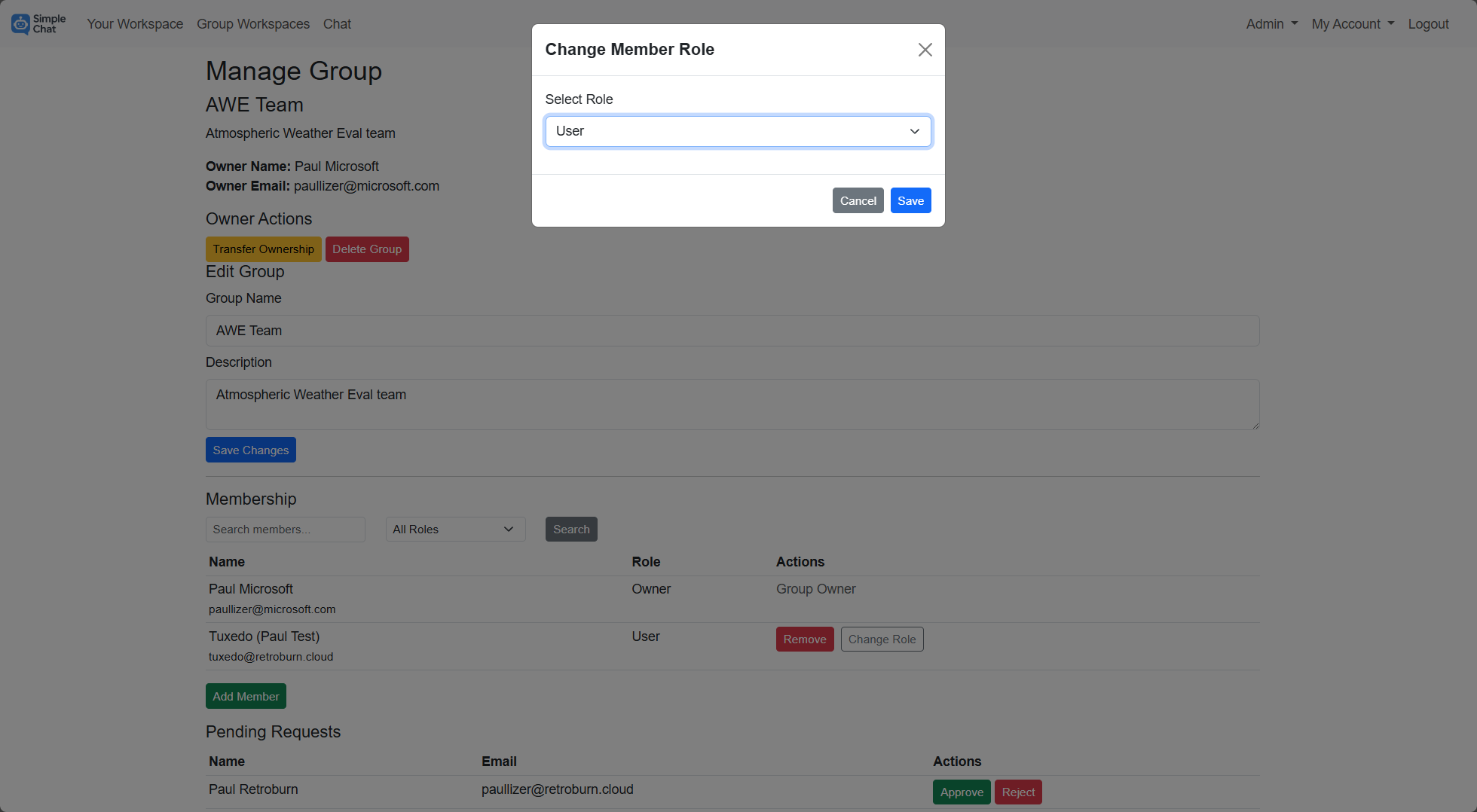1477x812 pixels.
Task: Open the Select Role dropdown
Action: [738, 131]
